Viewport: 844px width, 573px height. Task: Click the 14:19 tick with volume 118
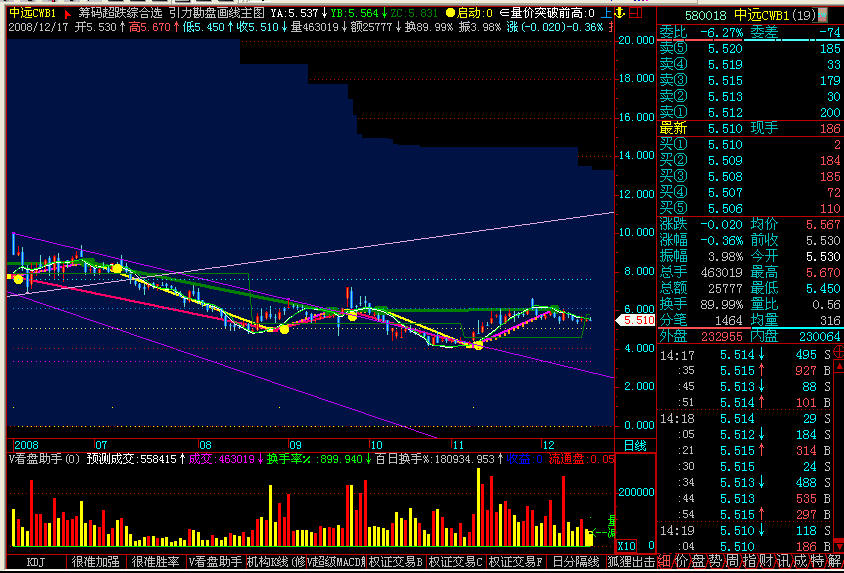tap(745, 530)
